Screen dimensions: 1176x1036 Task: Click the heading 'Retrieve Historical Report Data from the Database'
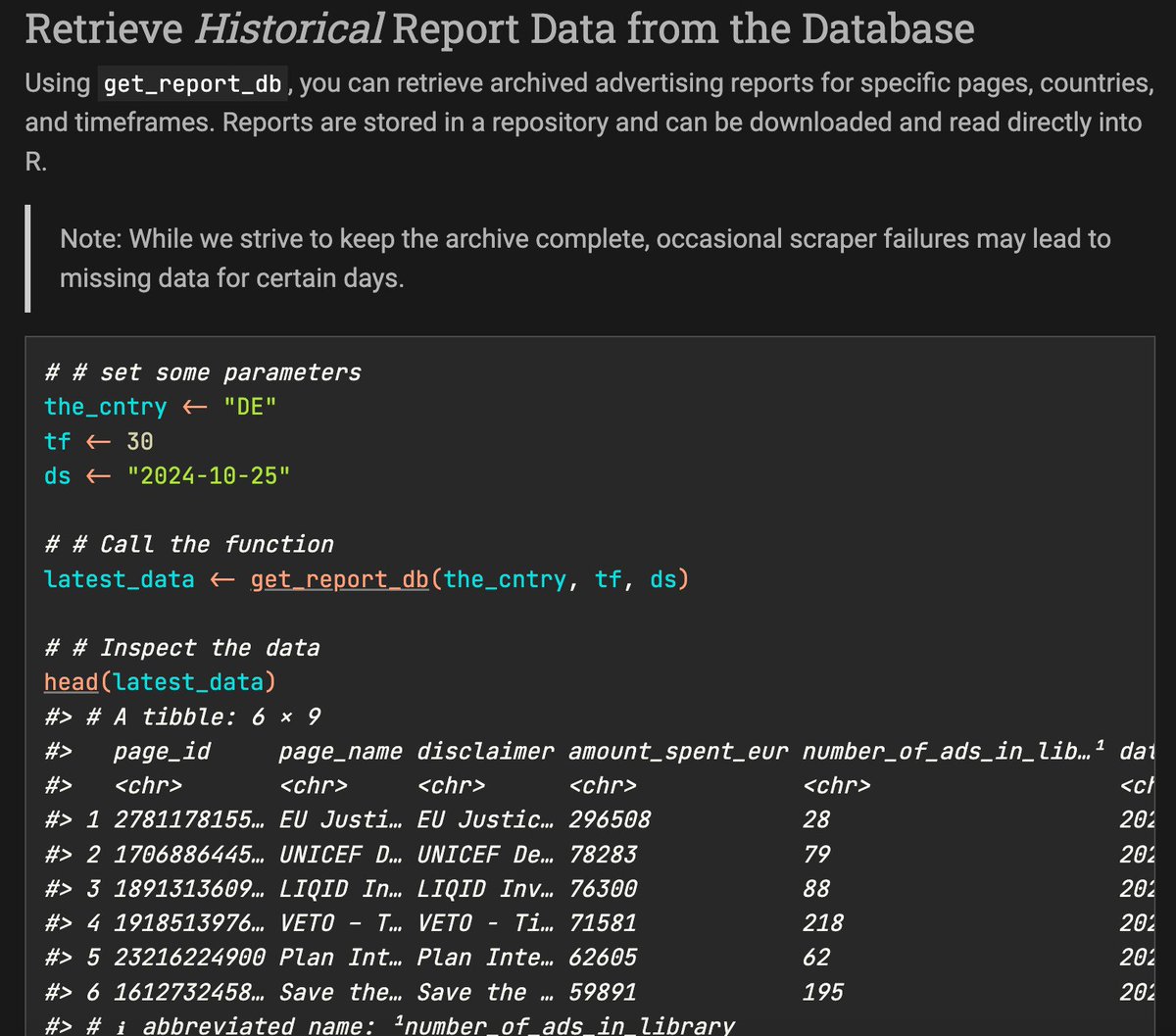click(500, 29)
